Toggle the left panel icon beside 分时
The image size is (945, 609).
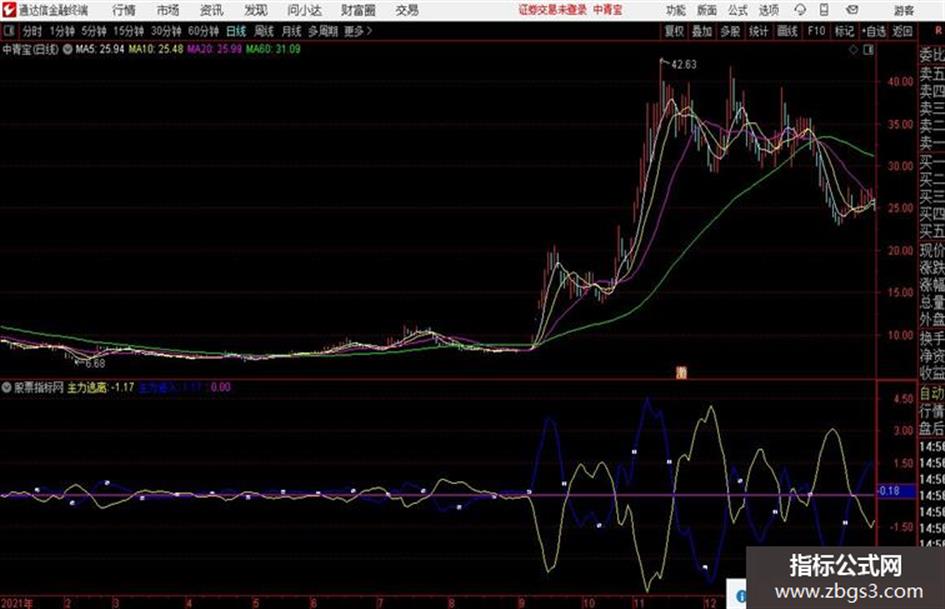(x=9, y=31)
